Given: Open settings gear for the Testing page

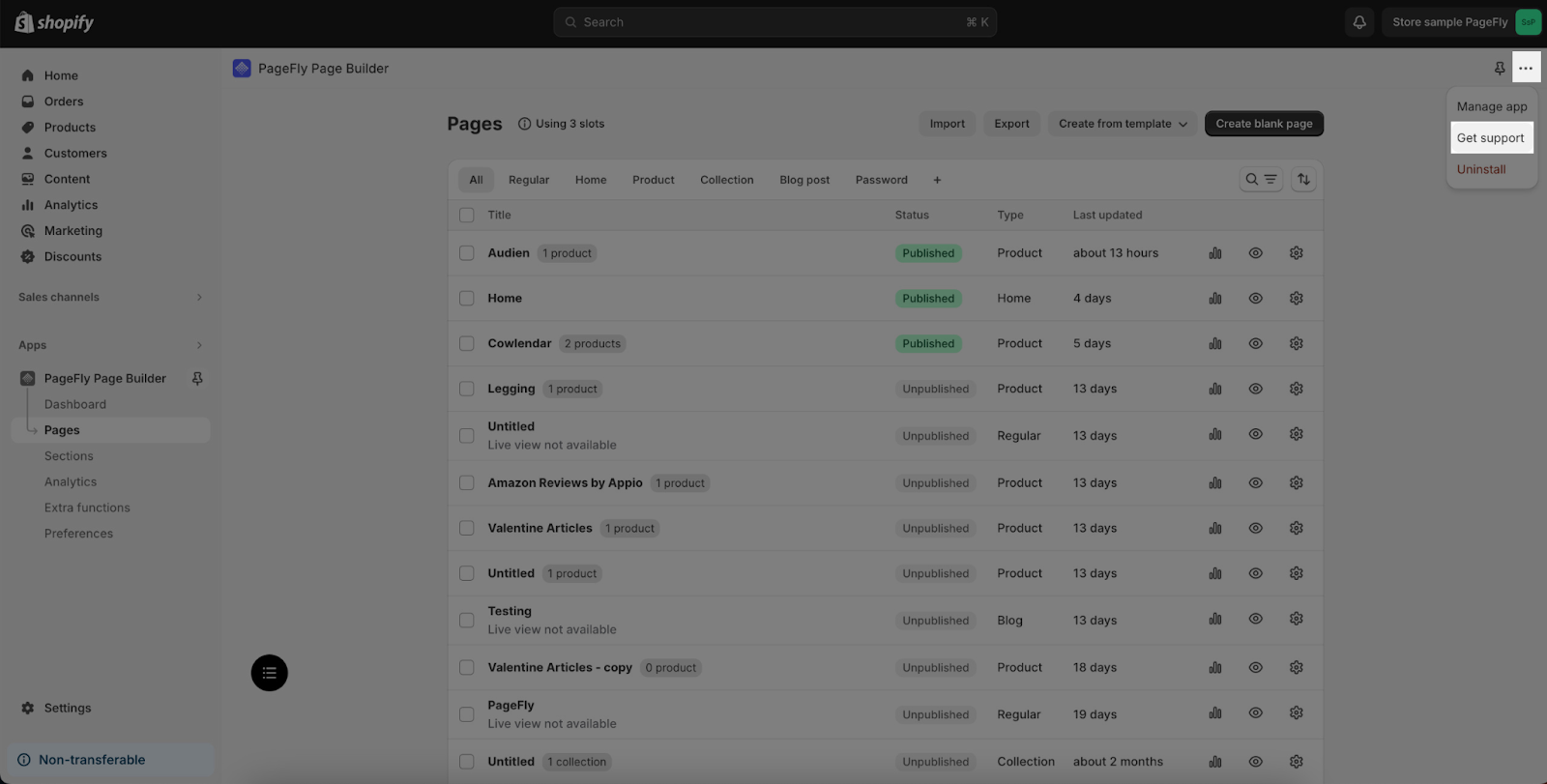Looking at the screenshot, I should [1297, 619].
